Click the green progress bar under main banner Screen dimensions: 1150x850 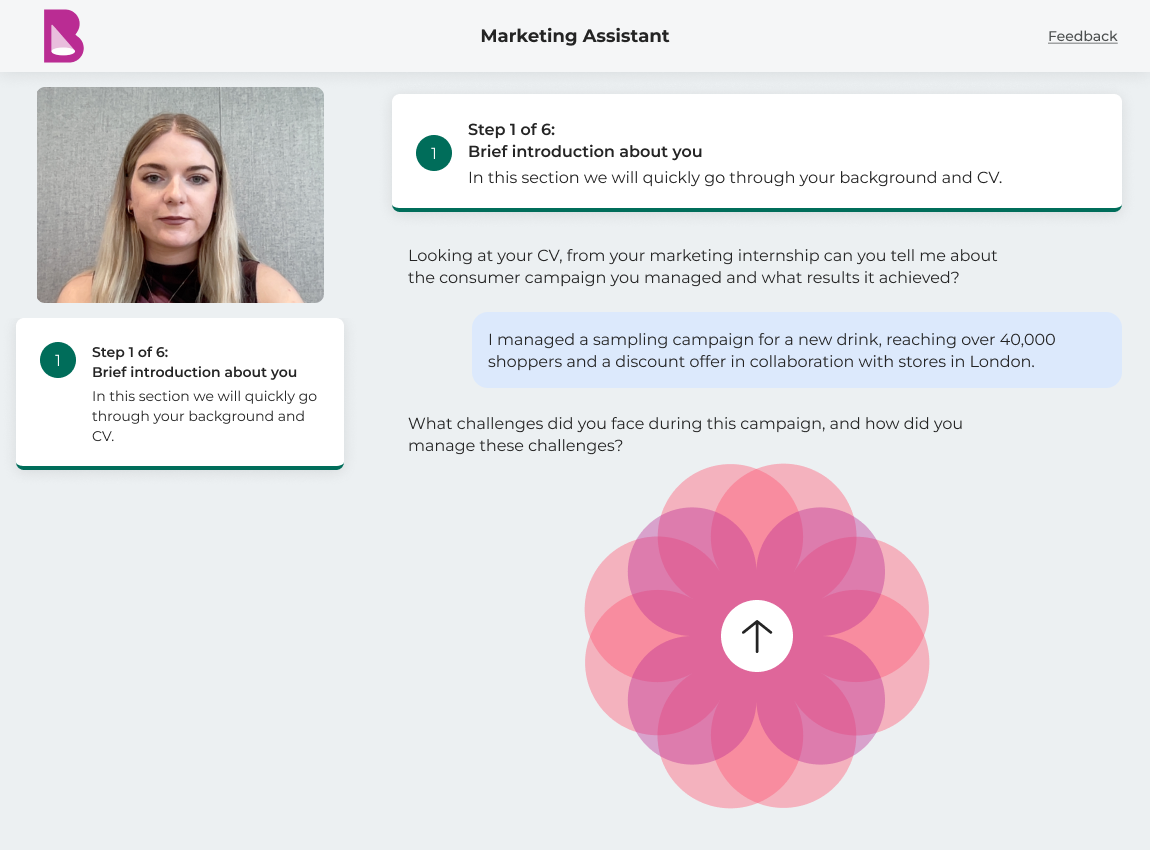click(756, 210)
